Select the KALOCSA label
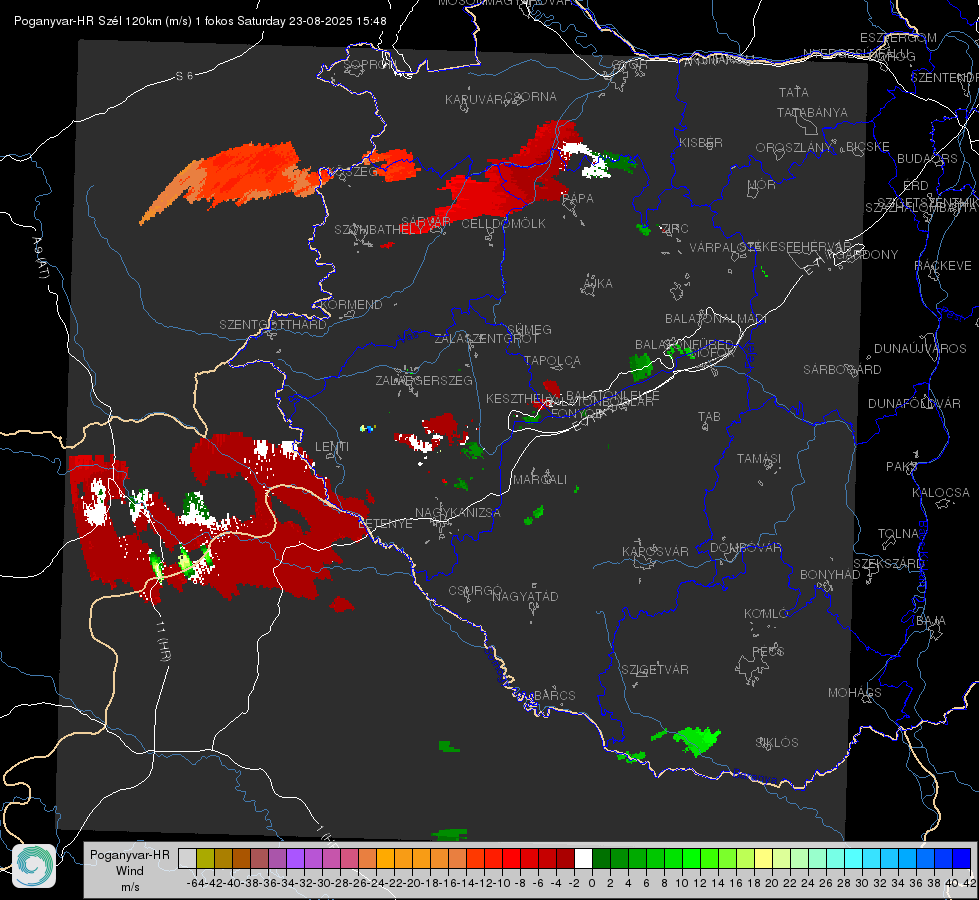The height and width of the screenshot is (900, 979). (x=940, y=492)
